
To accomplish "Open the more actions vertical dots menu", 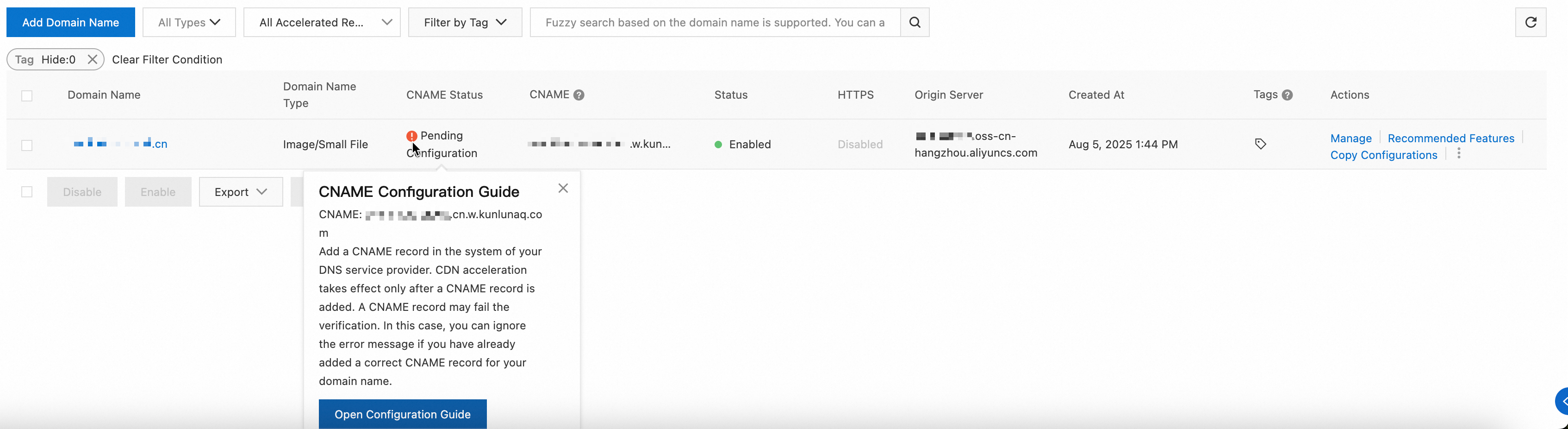I will pyautogui.click(x=1459, y=153).
